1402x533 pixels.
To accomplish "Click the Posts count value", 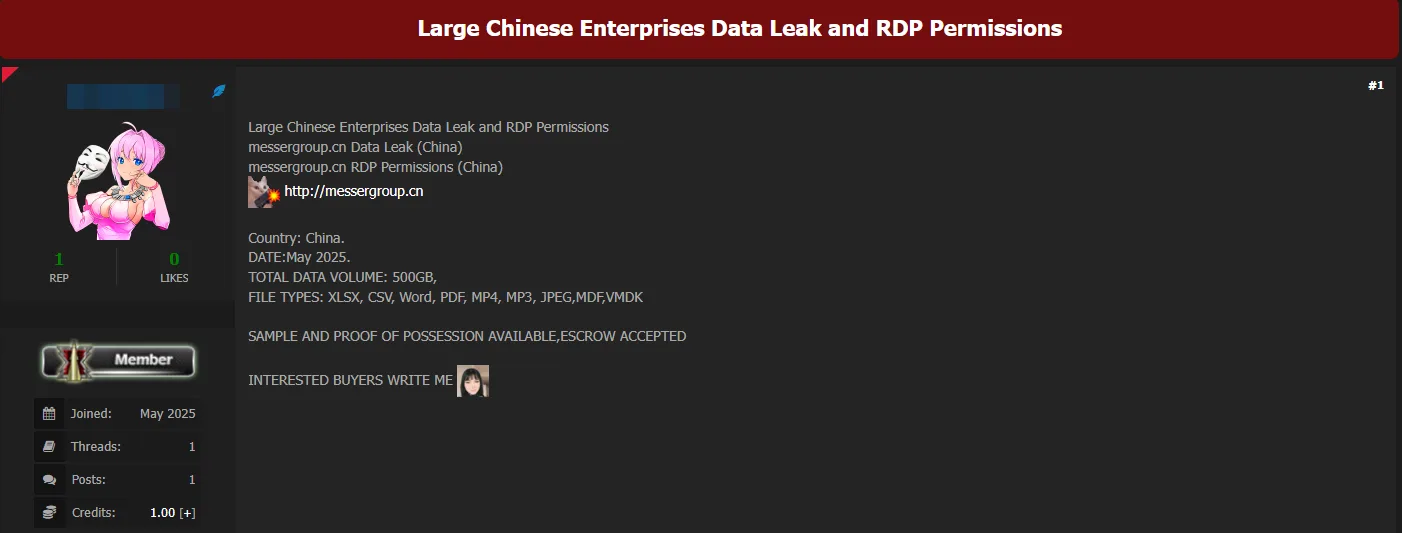I will point(192,480).
